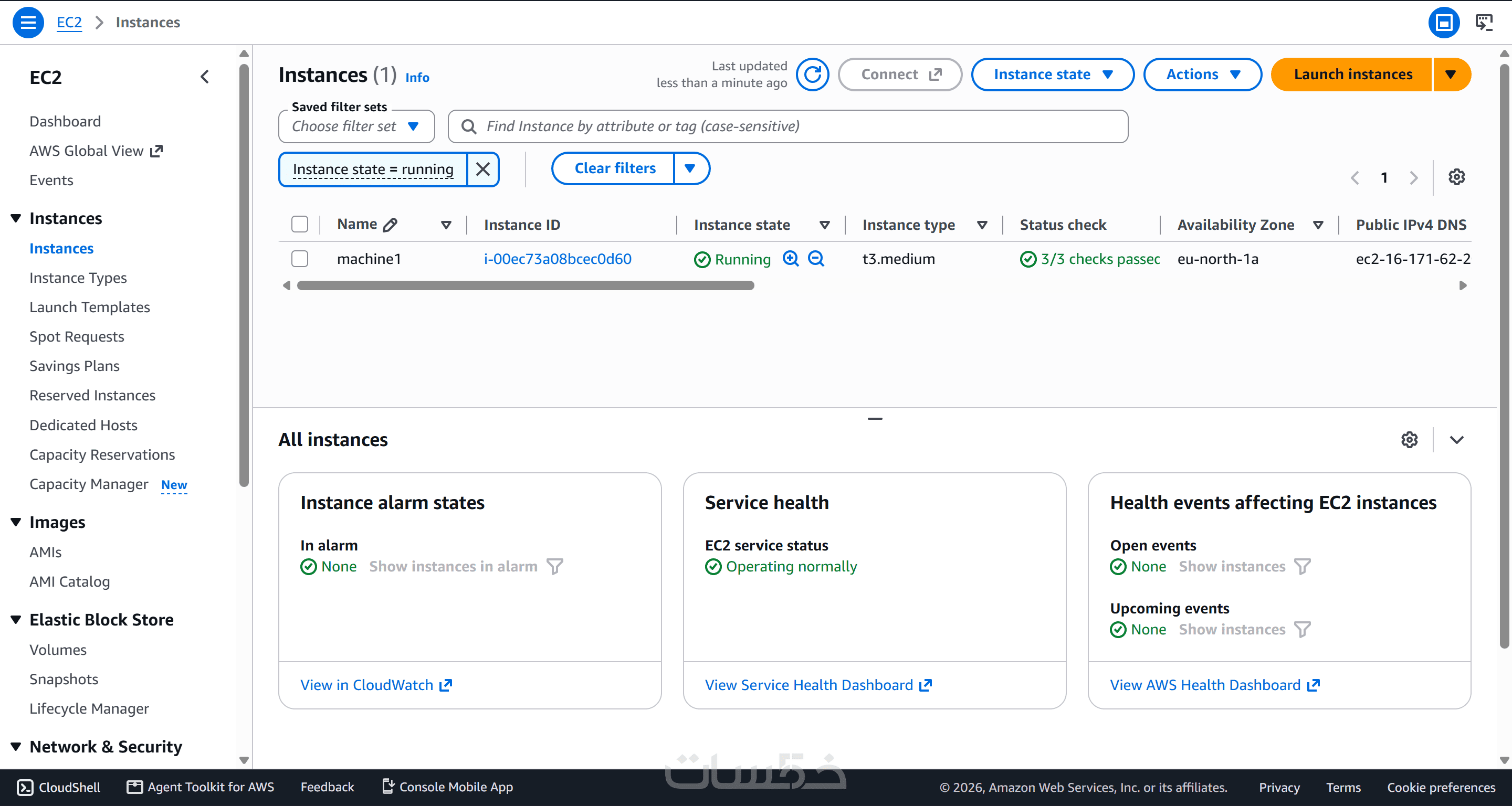Open AWS Global View external link

coord(96,151)
